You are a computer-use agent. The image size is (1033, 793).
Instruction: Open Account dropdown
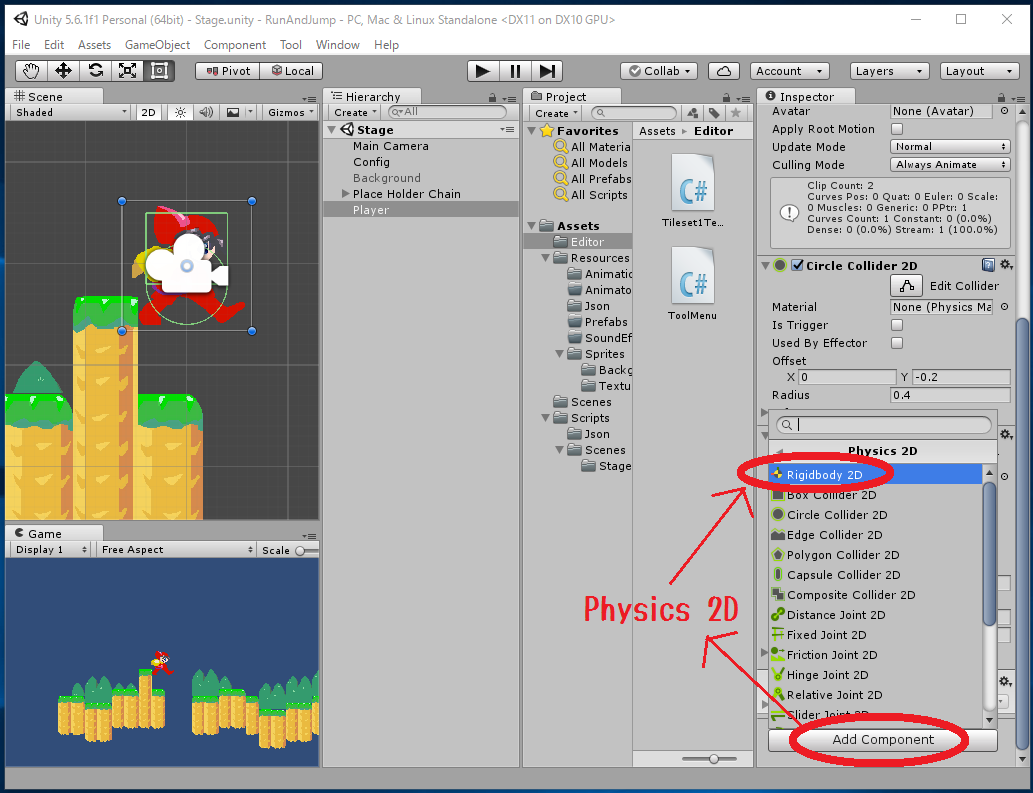click(x=789, y=70)
